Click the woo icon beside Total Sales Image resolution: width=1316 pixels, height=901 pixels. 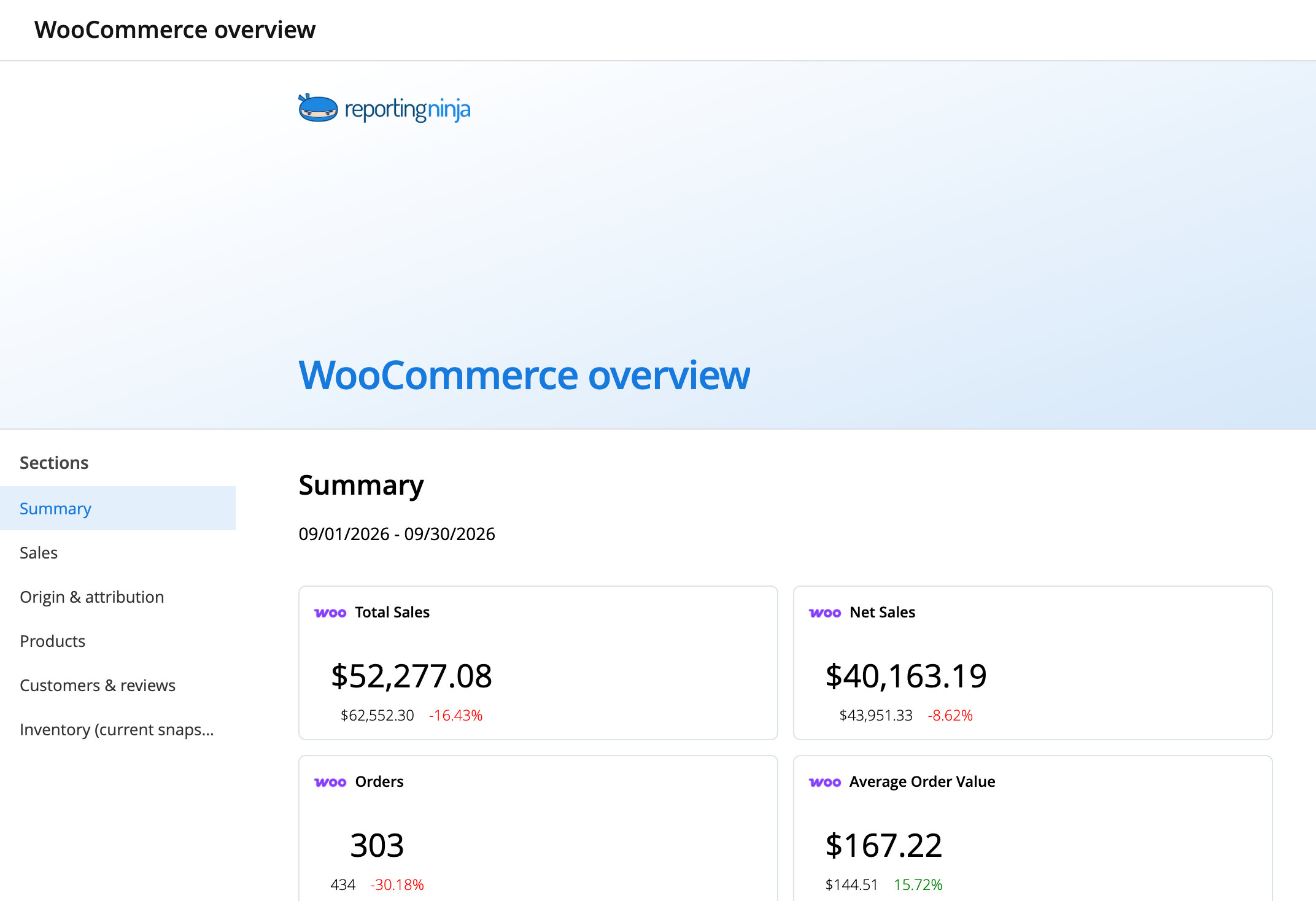[x=330, y=613]
